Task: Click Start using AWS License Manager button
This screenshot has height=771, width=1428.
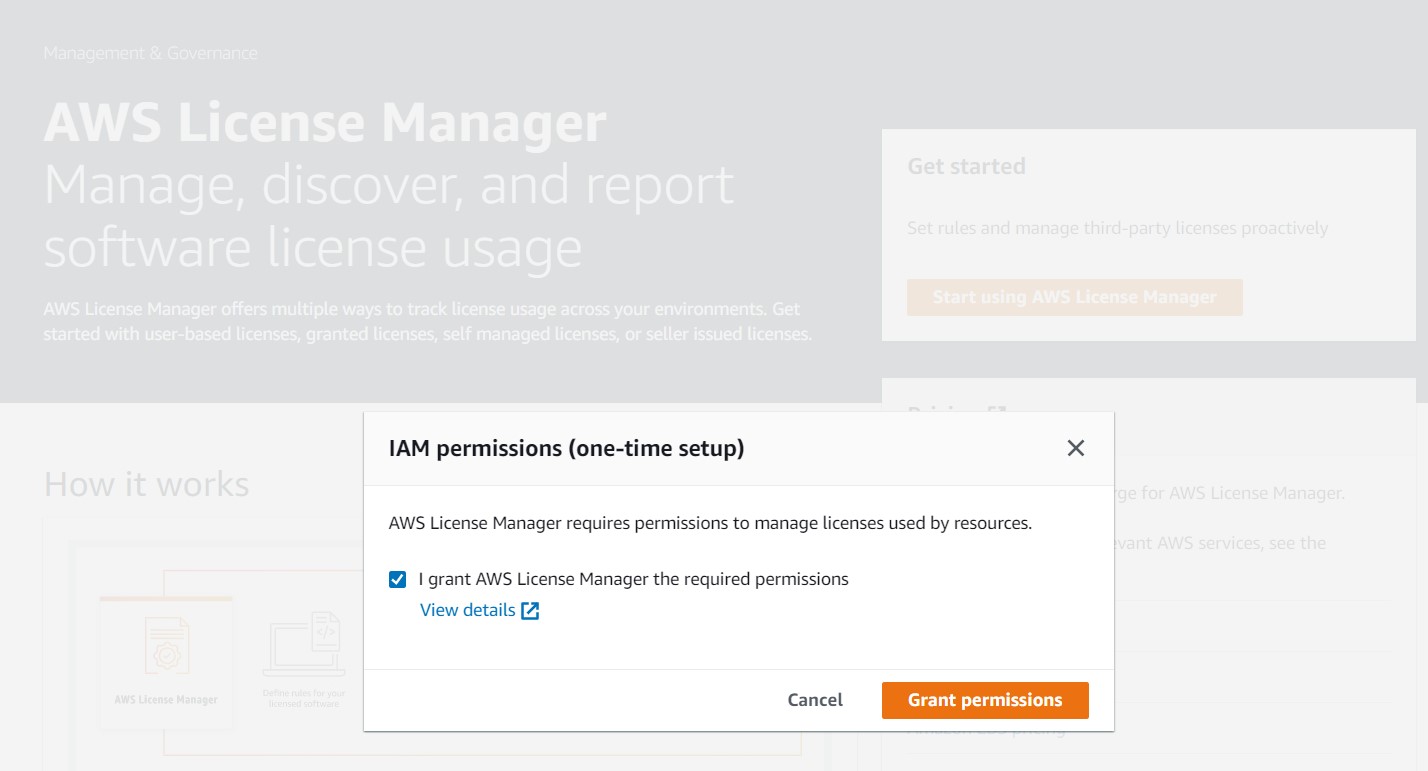Action: [1075, 297]
